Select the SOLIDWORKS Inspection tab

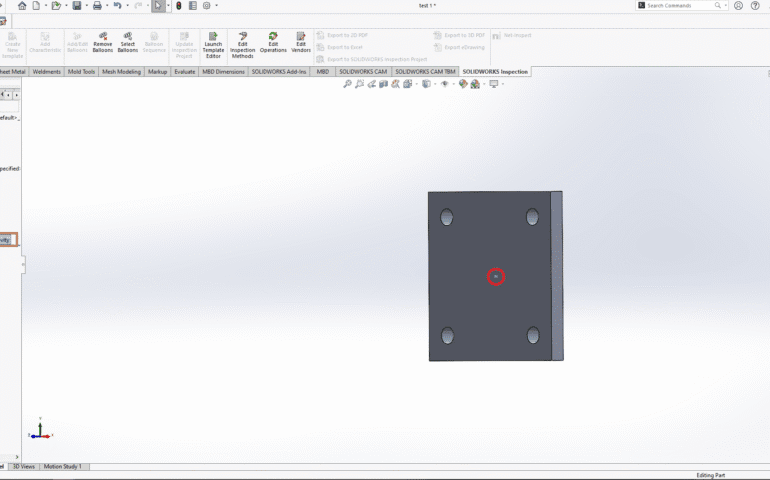tap(495, 72)
